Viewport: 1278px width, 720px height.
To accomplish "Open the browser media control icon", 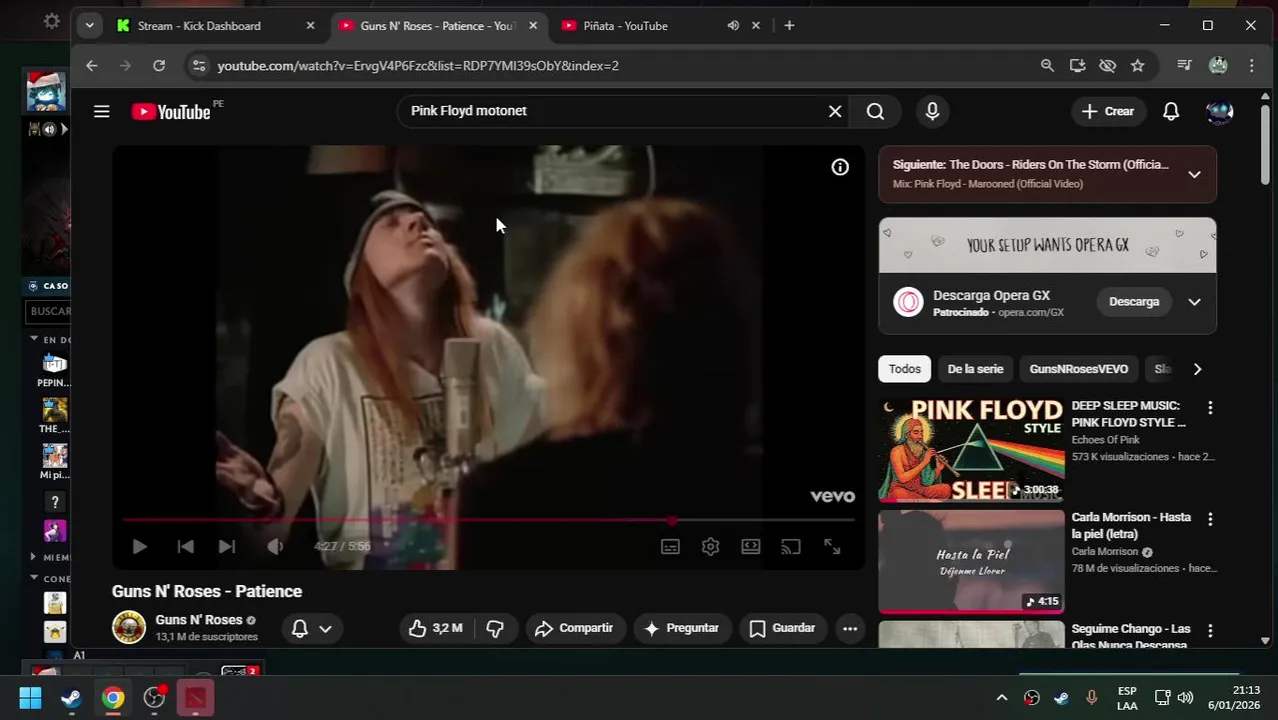I will (x=1184, y=65).
